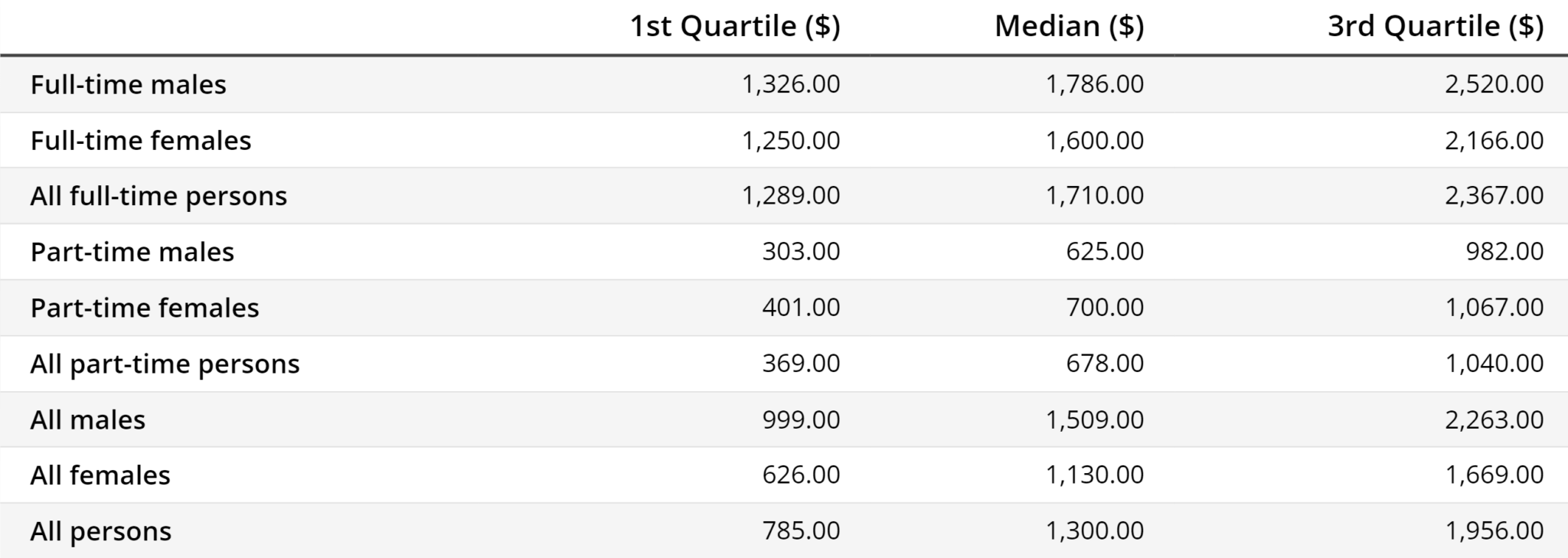Click the All persons row label
Screen dimensions: 1568x558
click(101, 531)
